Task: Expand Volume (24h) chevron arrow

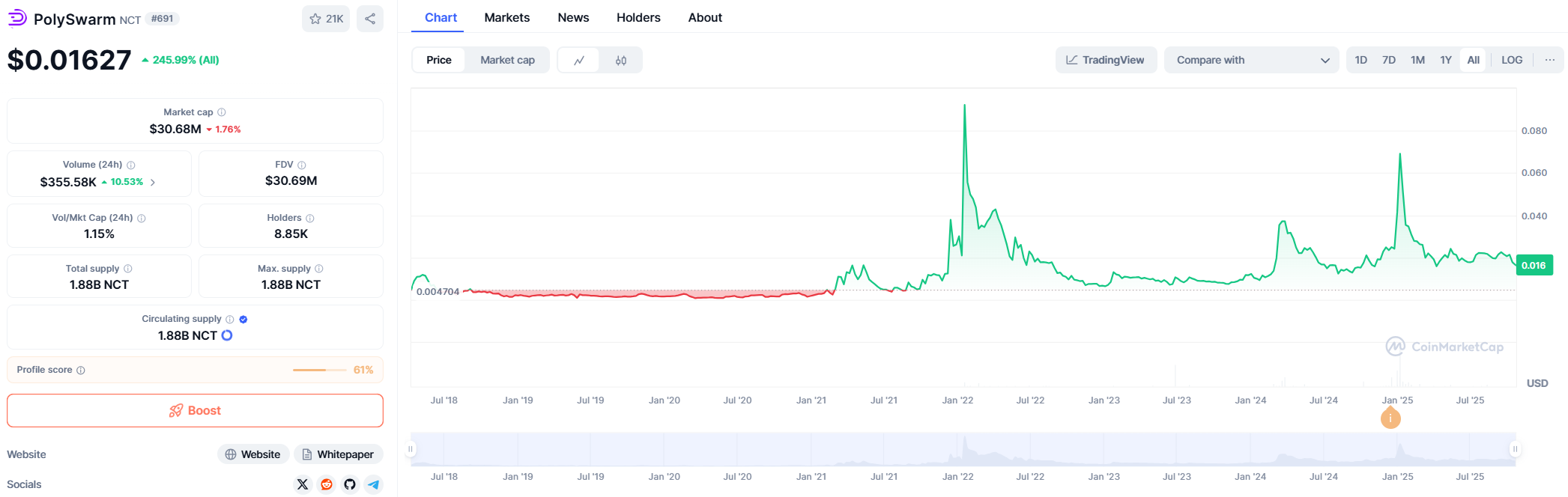Action: click(153, 183)
